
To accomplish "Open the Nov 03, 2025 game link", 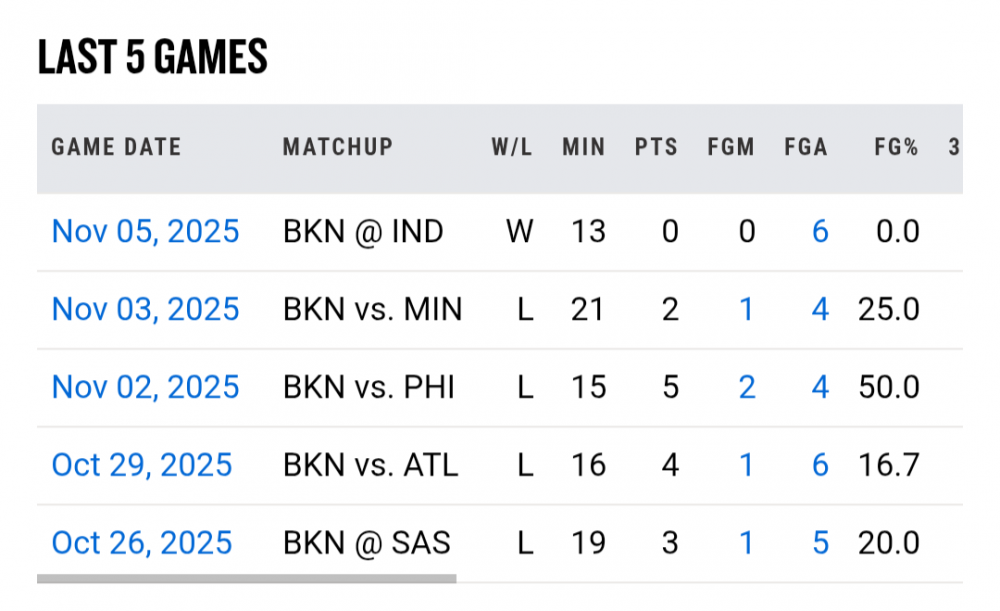I will pos(145,309).
